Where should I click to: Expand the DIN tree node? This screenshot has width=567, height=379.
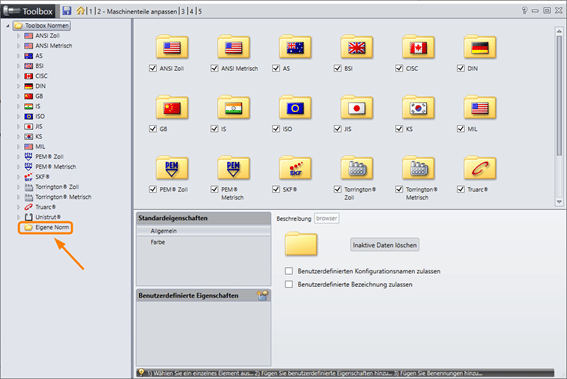18,86
